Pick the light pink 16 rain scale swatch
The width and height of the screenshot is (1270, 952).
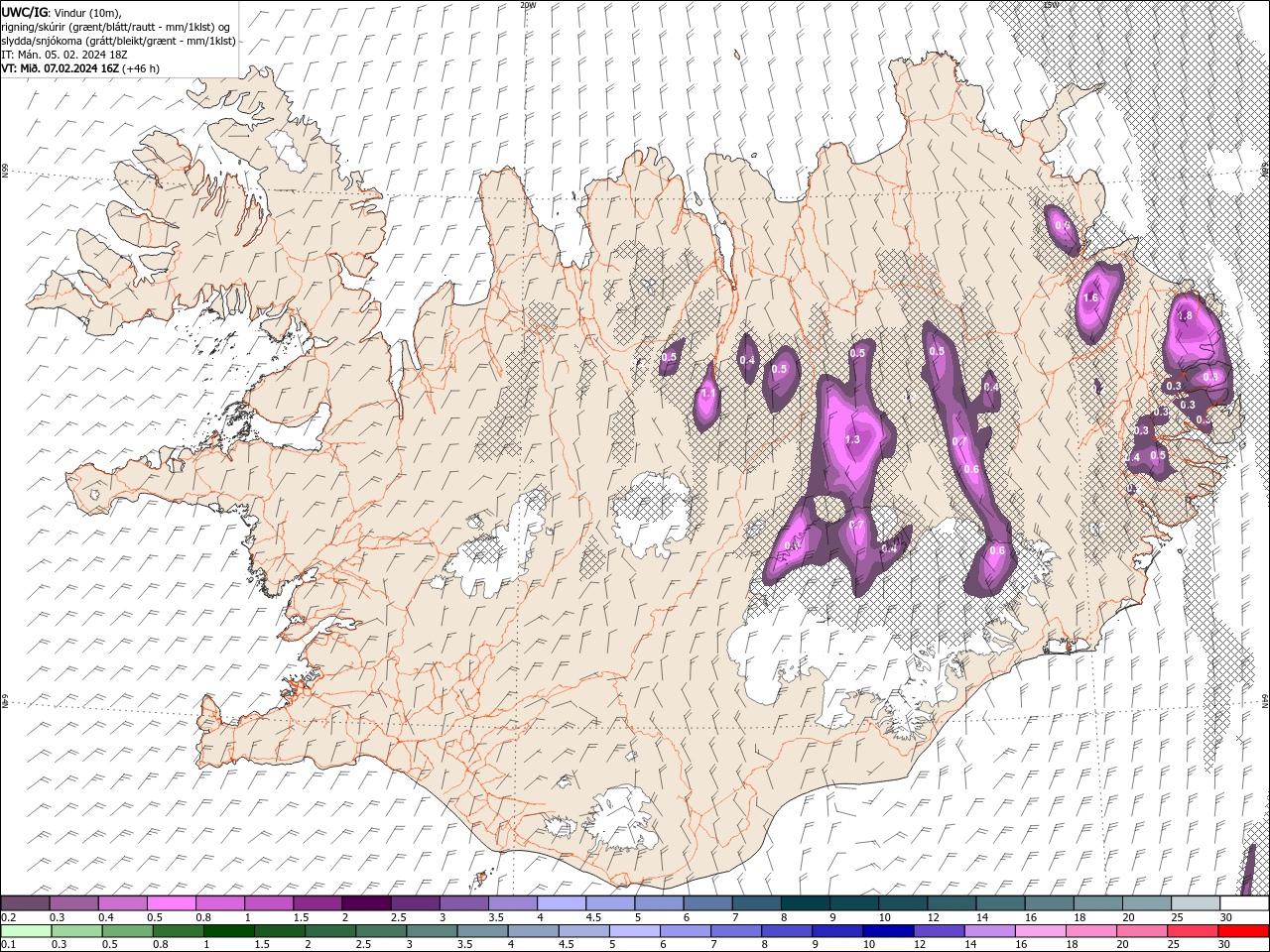coord(1042,931)
